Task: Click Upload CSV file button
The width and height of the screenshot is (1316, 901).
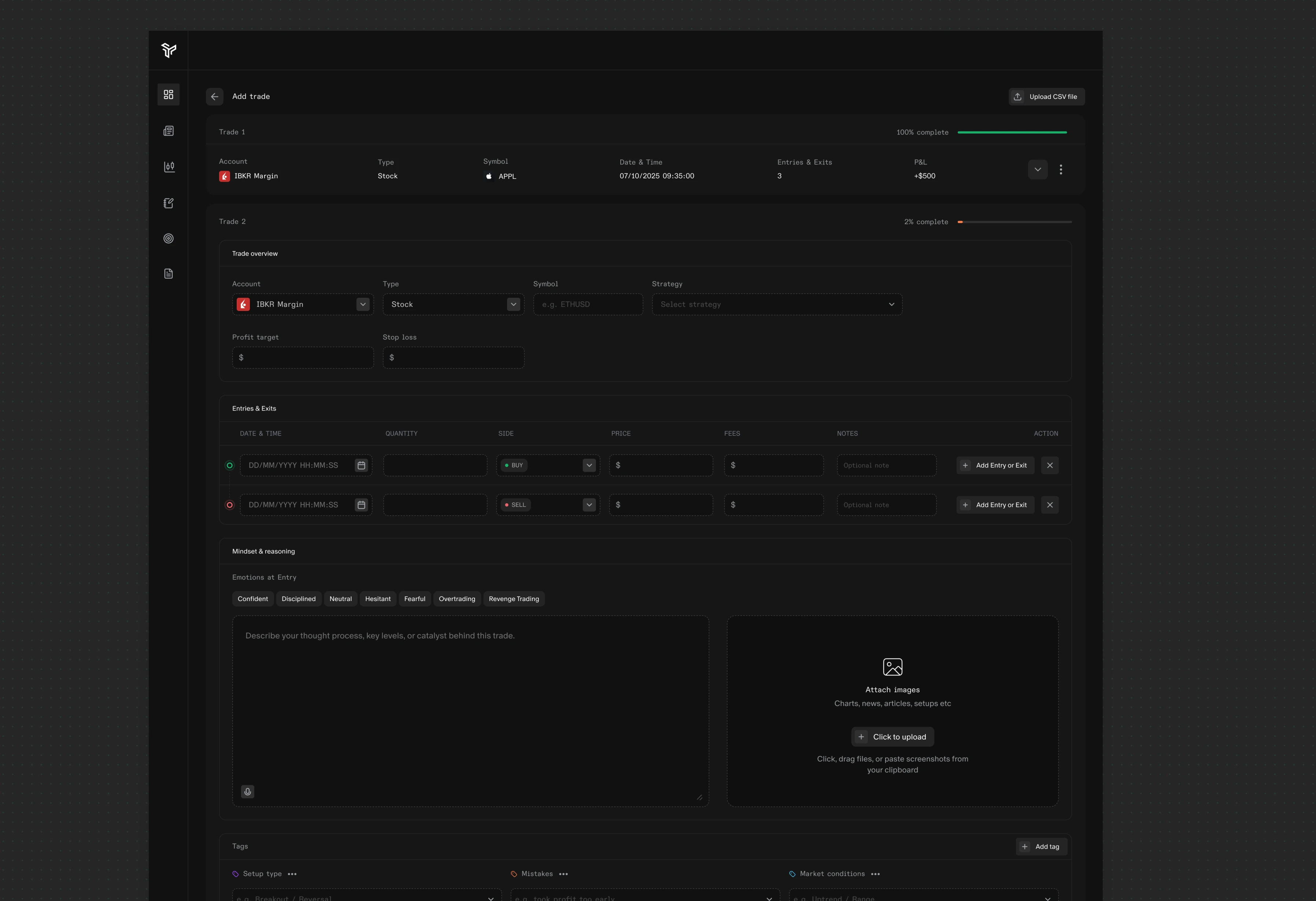Action: 1046,97
